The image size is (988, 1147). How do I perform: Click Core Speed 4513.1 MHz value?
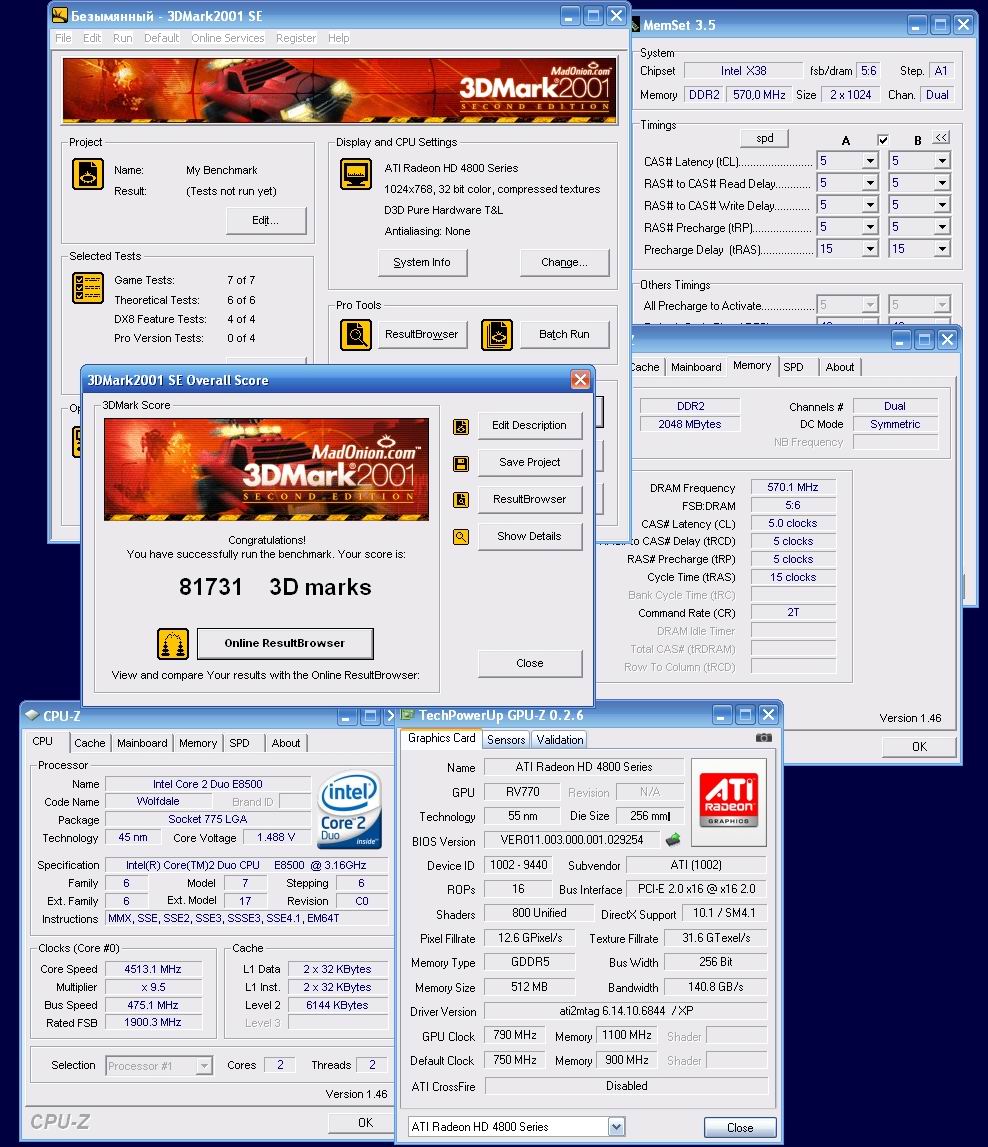pos(153,969)
